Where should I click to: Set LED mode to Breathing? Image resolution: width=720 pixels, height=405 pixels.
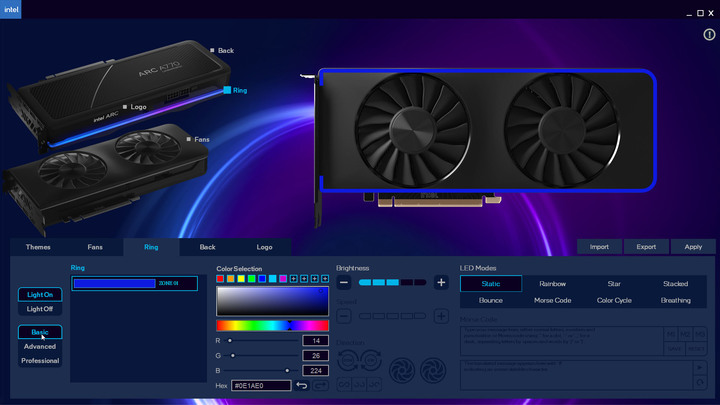coord(675,300)
